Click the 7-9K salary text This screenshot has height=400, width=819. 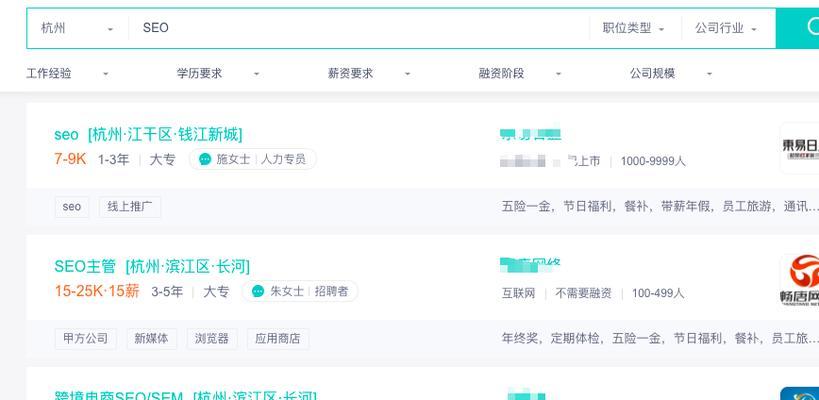tap(70, 159)
